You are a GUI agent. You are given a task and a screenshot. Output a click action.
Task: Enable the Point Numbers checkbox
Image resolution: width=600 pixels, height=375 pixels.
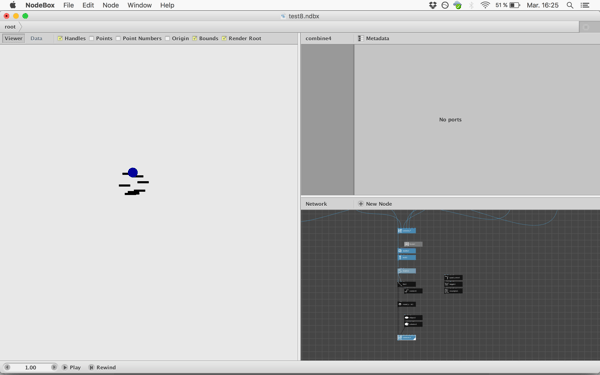118,38
